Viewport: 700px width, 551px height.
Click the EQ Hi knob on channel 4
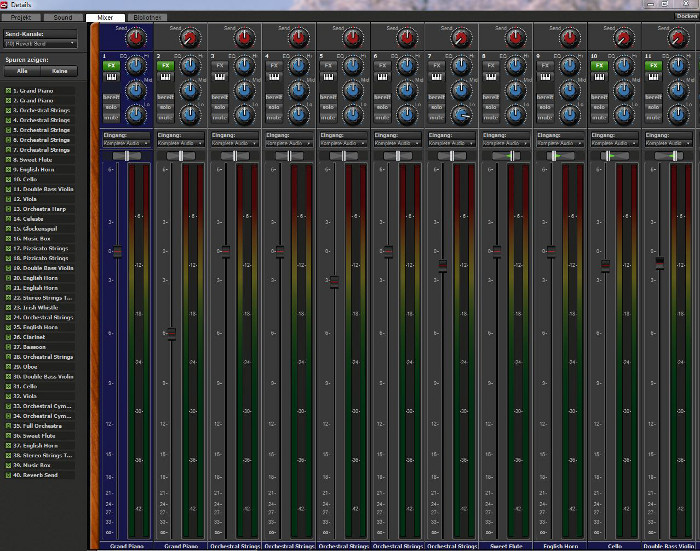tap(298, 66)
